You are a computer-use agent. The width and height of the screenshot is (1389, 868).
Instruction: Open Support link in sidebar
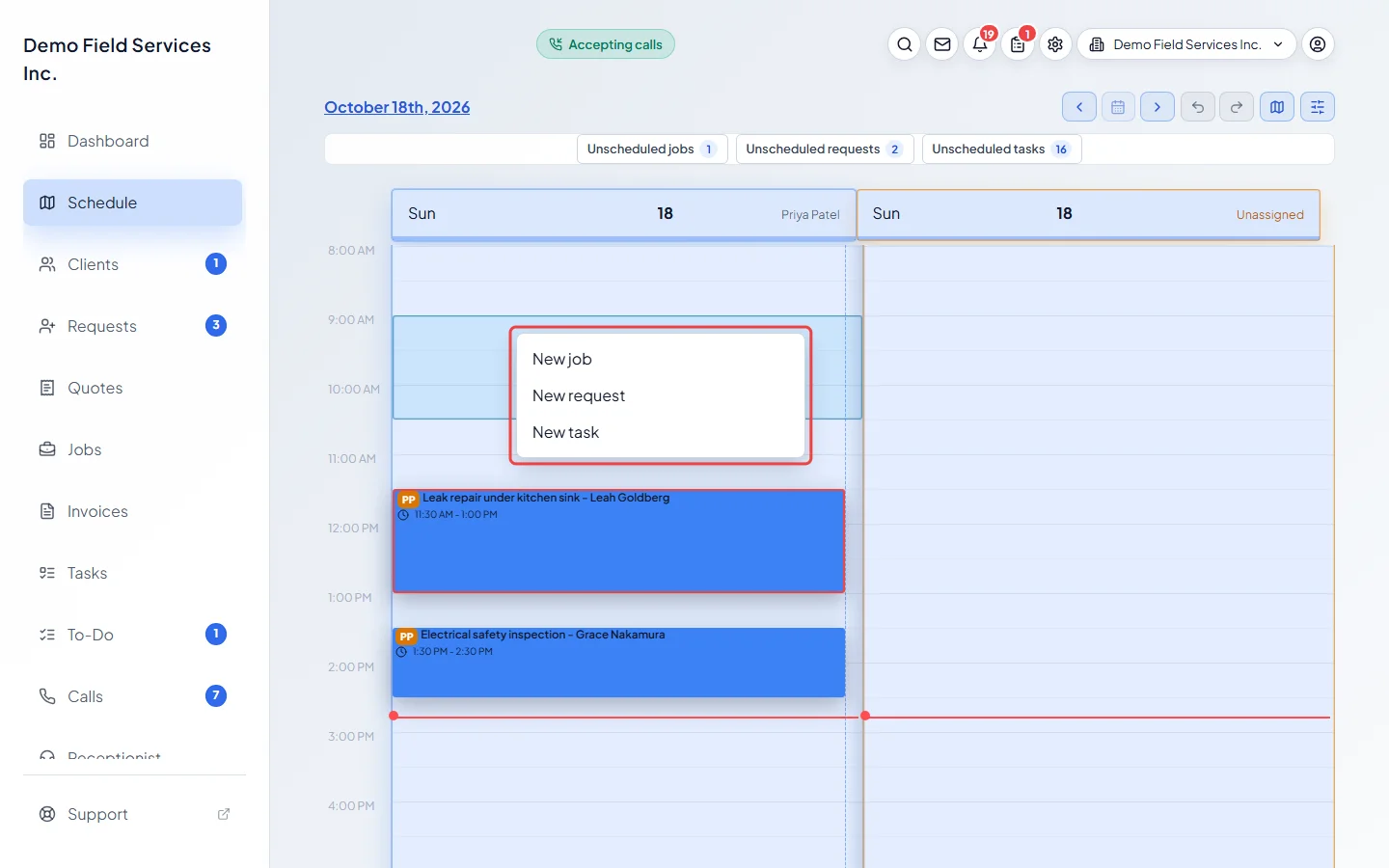[133, 814]
